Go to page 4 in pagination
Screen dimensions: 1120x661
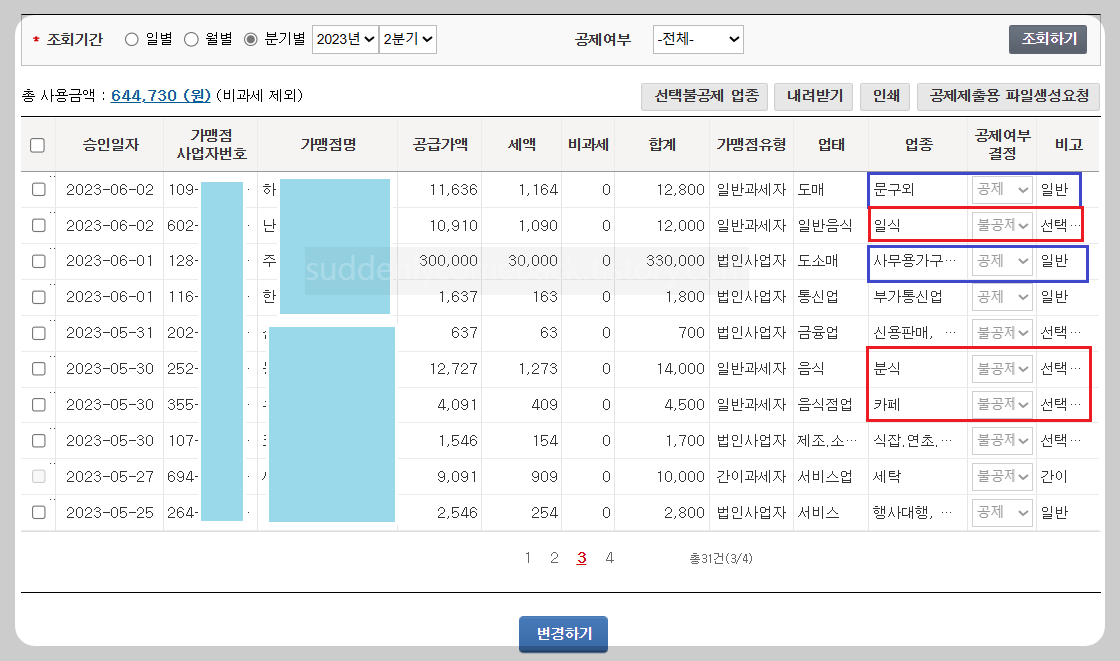(609, 558)
